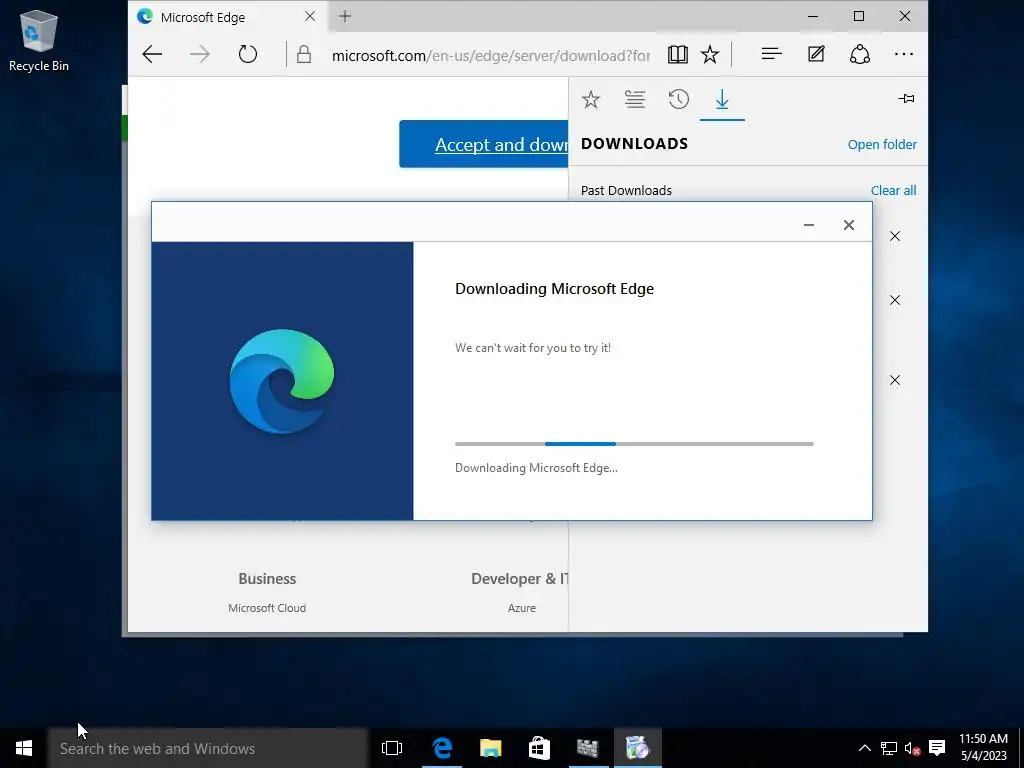1024x768 pixels.
Task: Close the Microsoft Edge tab
Action: click(310, 16)
